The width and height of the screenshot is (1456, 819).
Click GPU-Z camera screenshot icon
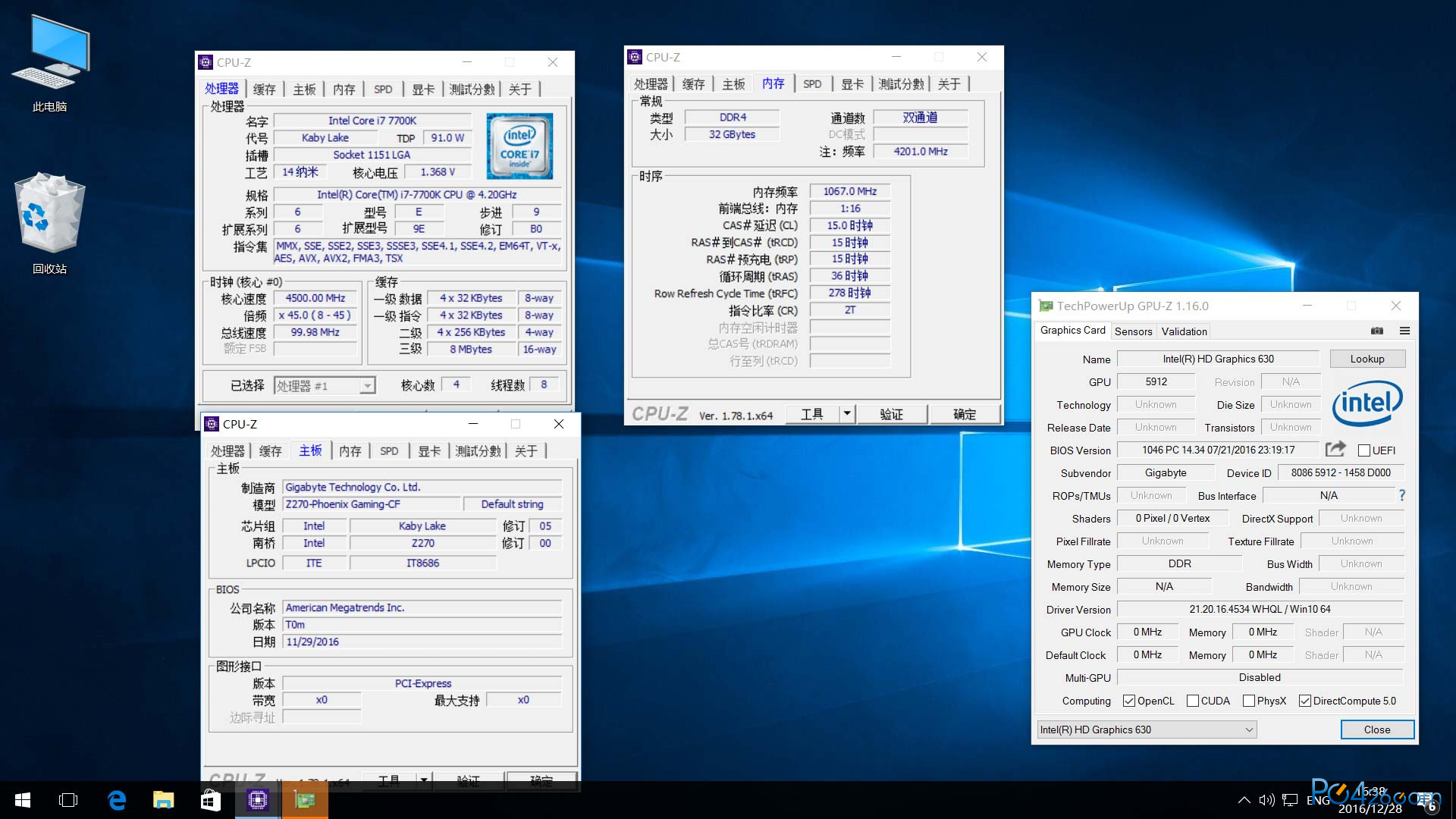click(x=1377, y=331)
